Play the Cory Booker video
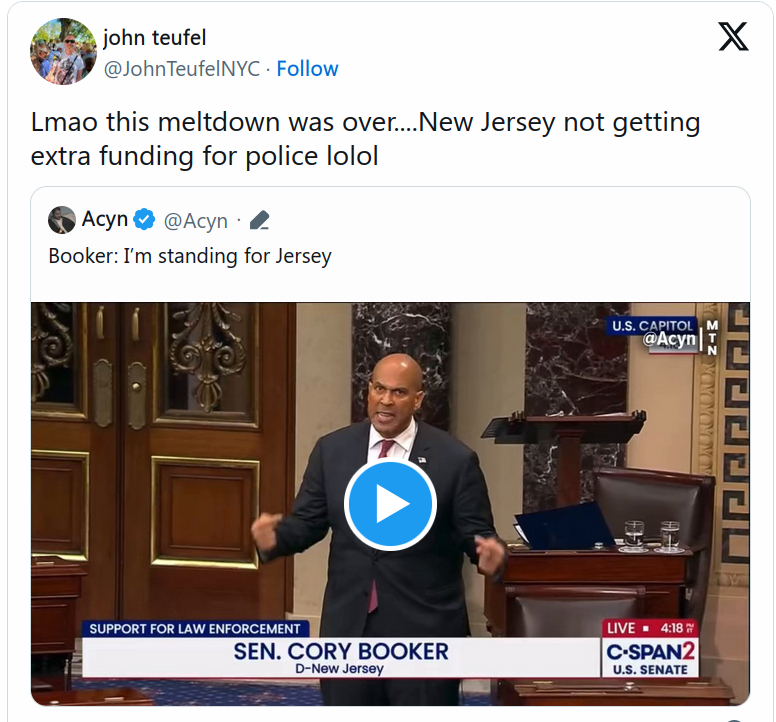The image size is (776, 722). click(390, 504)
